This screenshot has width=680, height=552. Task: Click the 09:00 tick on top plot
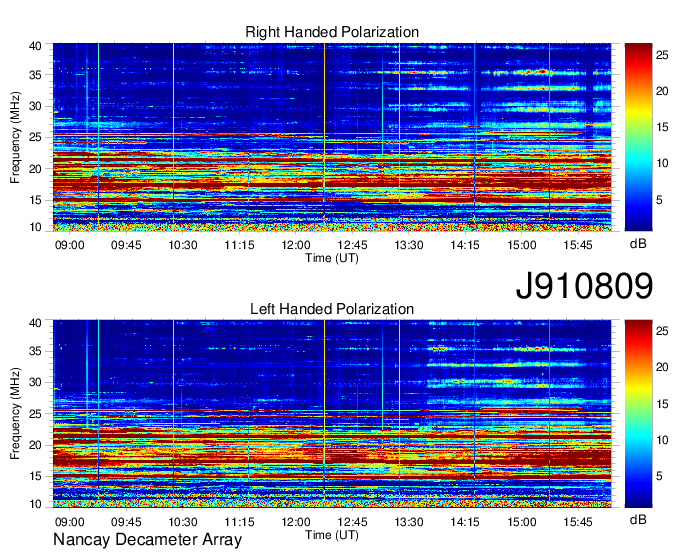click(69, 245)
